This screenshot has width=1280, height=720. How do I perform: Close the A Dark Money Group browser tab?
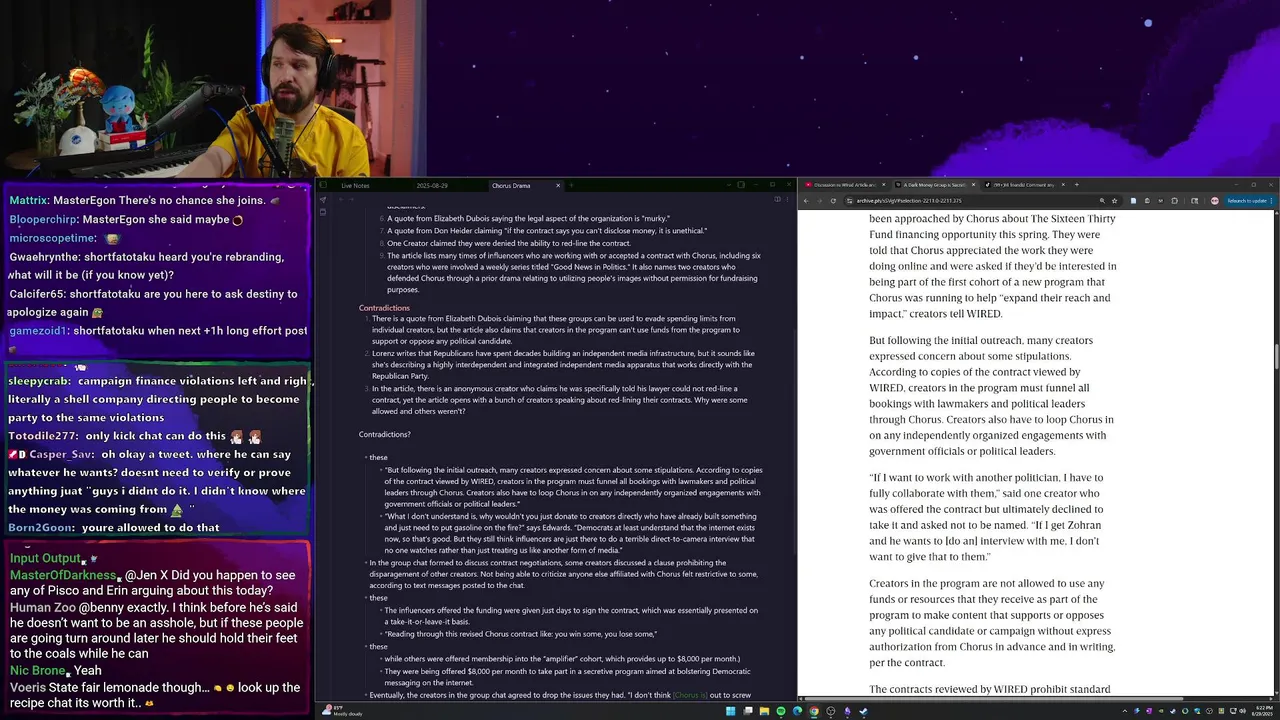973,185
